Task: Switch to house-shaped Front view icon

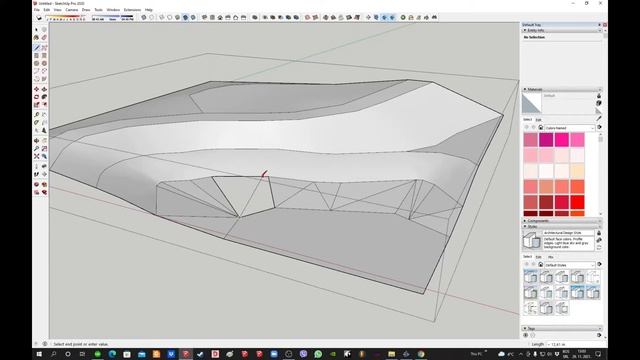Action: [x=220, y=18]
